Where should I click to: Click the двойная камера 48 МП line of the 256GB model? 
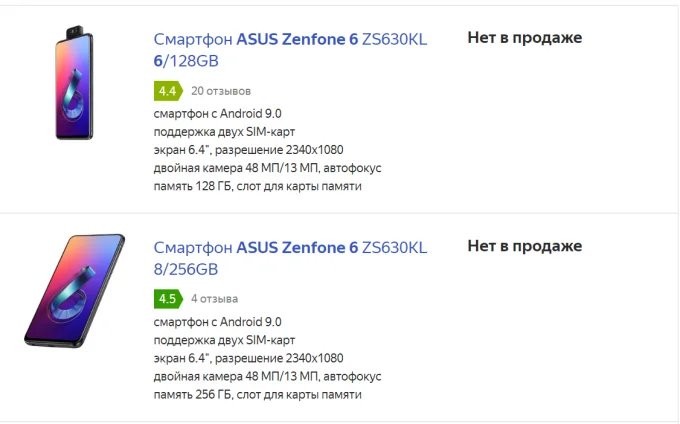pos(268,377)
